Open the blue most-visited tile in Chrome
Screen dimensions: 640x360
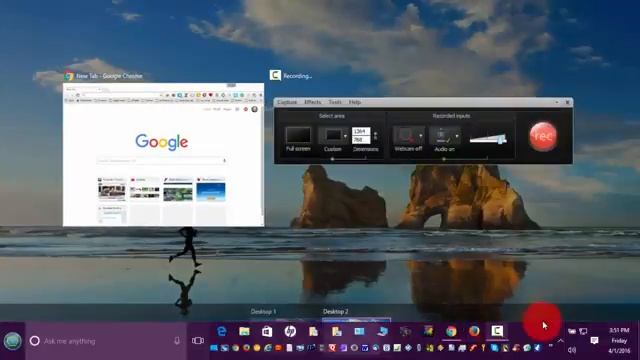211,192
